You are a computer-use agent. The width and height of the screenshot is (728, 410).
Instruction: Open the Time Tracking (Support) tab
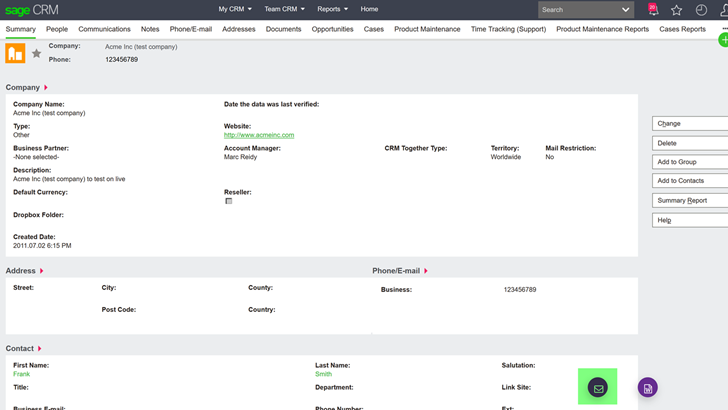508,29
